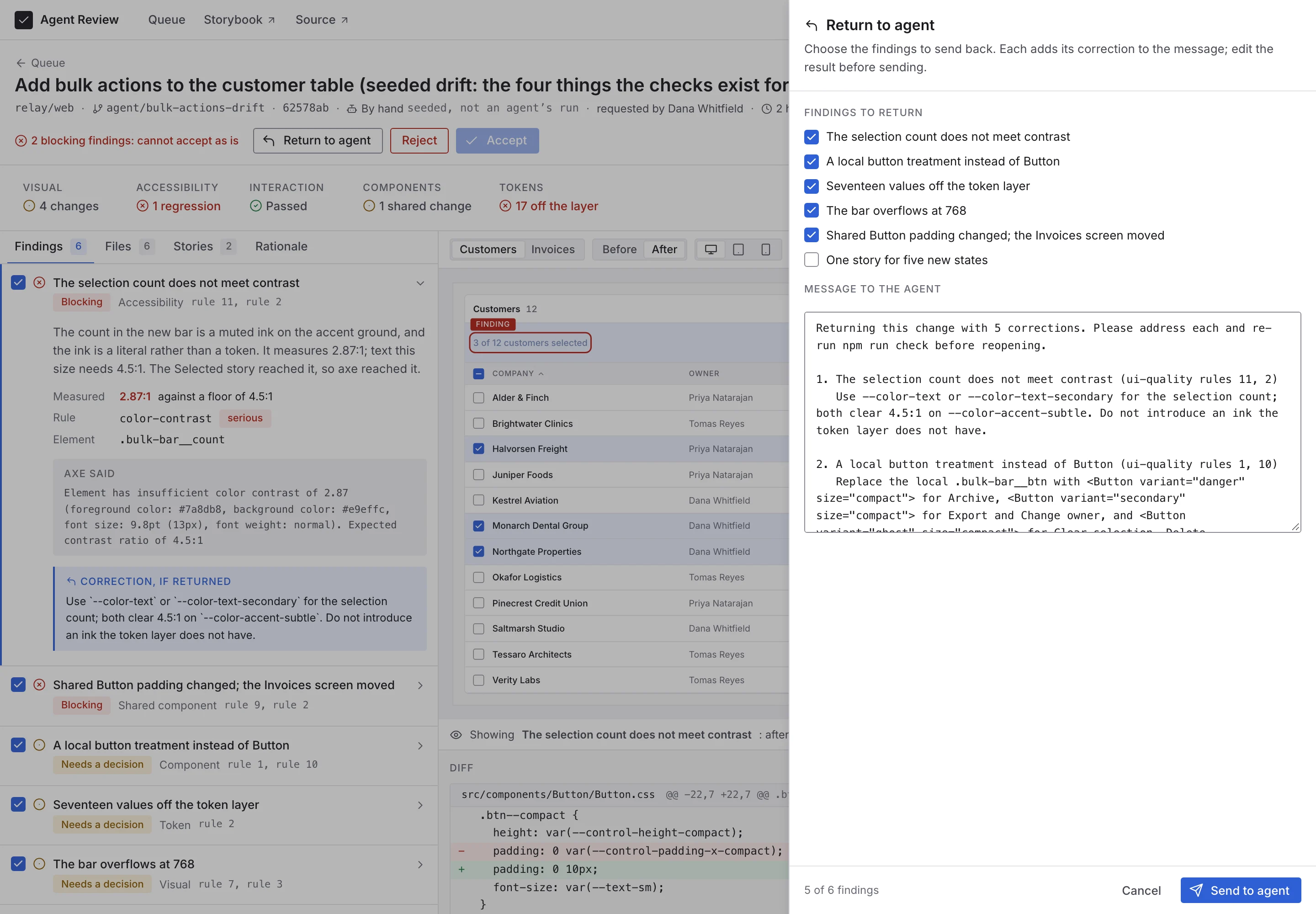
Task: Click the error icon next to 17 off the layer
Action: (505, 206)
